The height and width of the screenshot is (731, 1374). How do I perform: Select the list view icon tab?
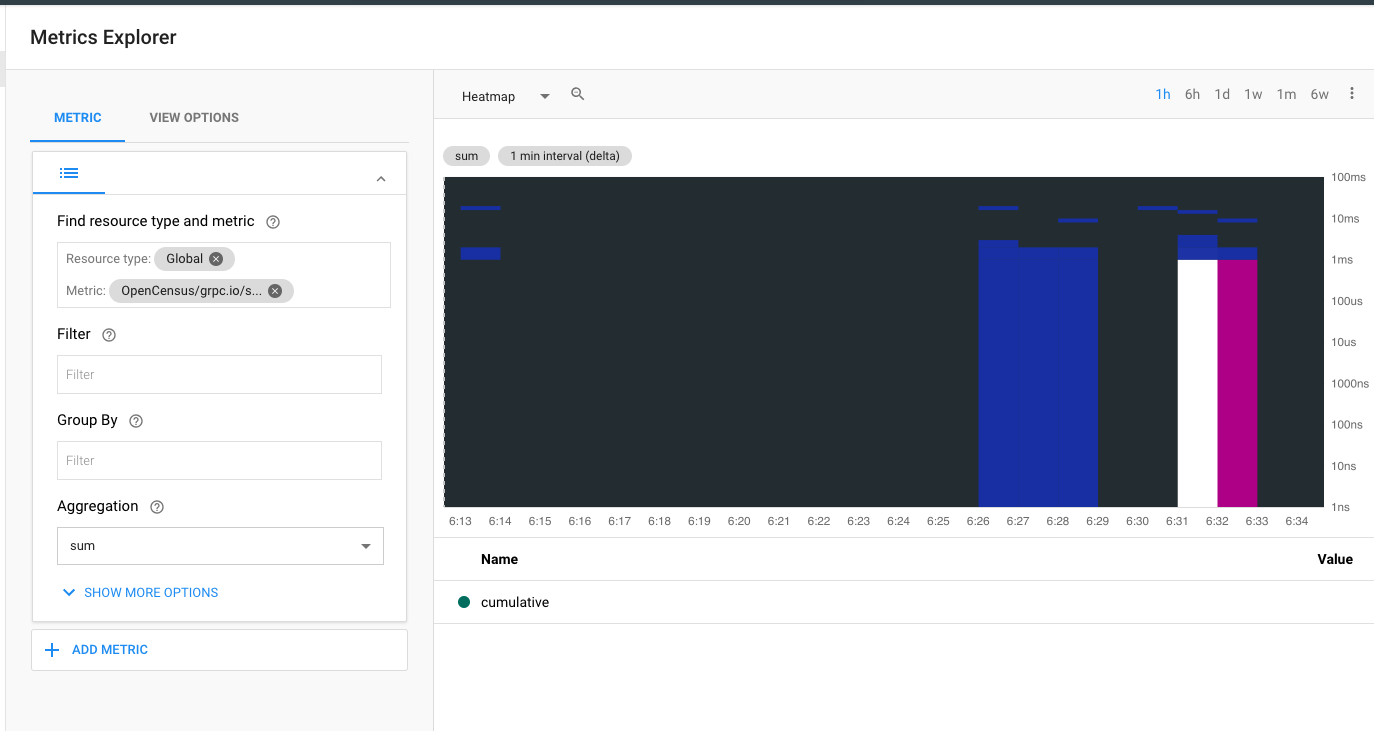tap(69, 173)
